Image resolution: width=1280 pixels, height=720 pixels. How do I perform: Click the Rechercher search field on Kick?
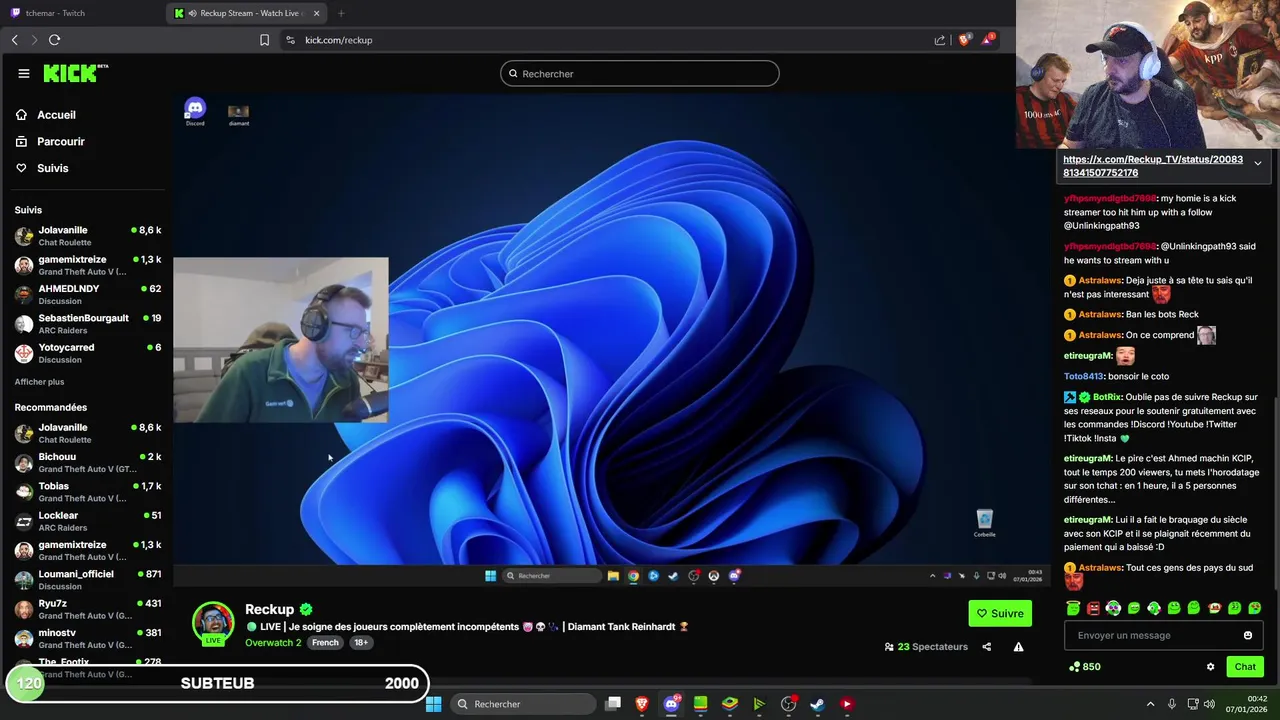[640, 73]
